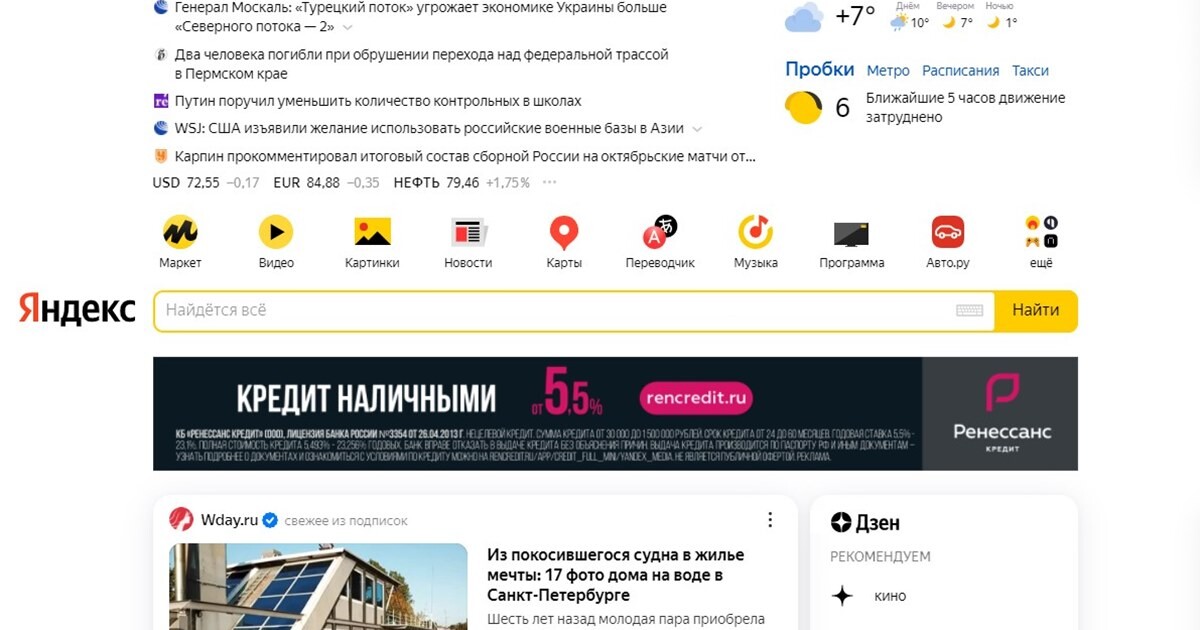Open the rencredit.ru banner button
The width and height of the screenshot is (1200, 630).
click(x=696, y=399)
